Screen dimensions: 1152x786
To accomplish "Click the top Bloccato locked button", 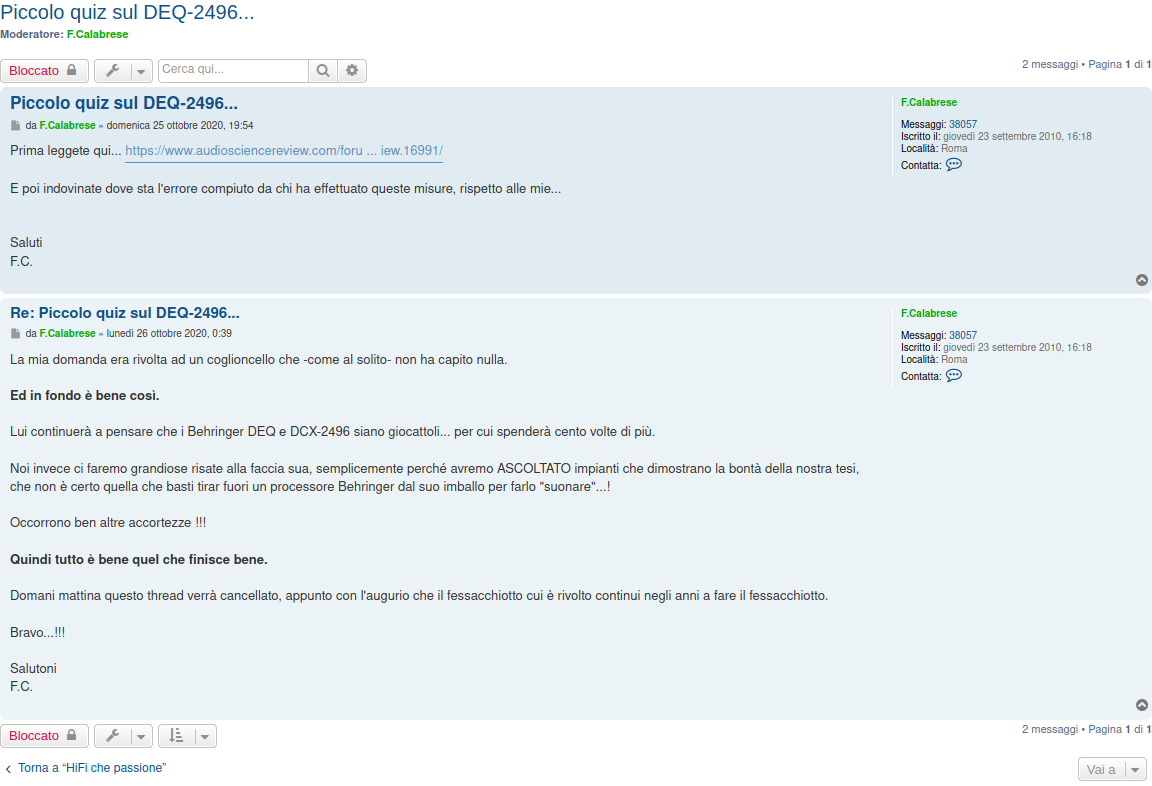I will click(44, 71).
